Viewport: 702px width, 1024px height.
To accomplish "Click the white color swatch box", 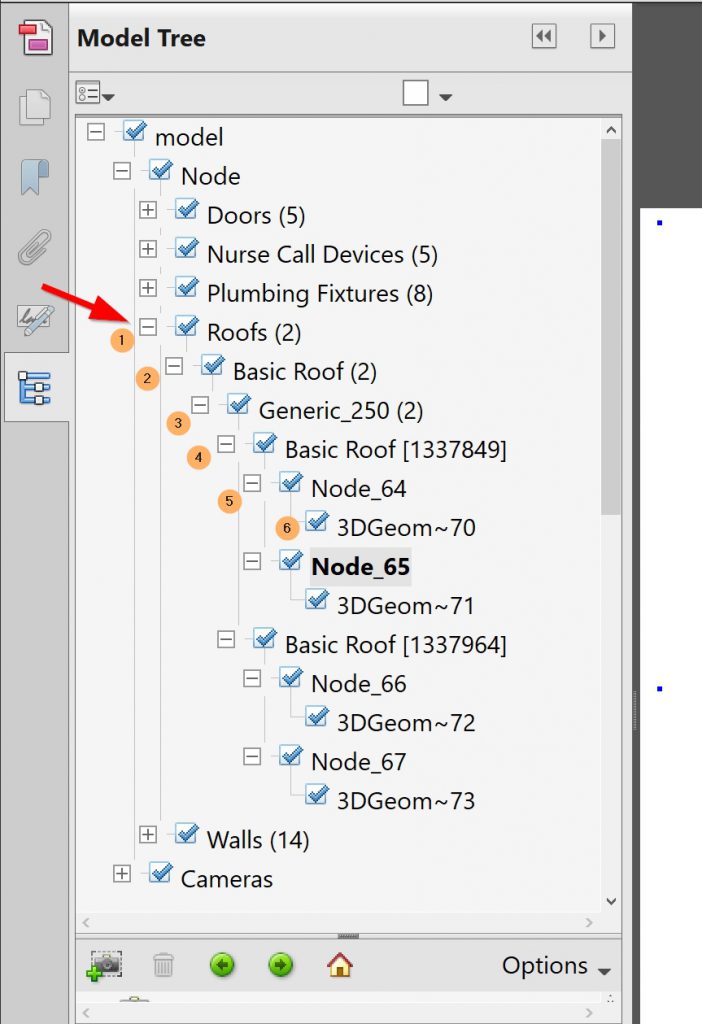I will coord(416,93).
